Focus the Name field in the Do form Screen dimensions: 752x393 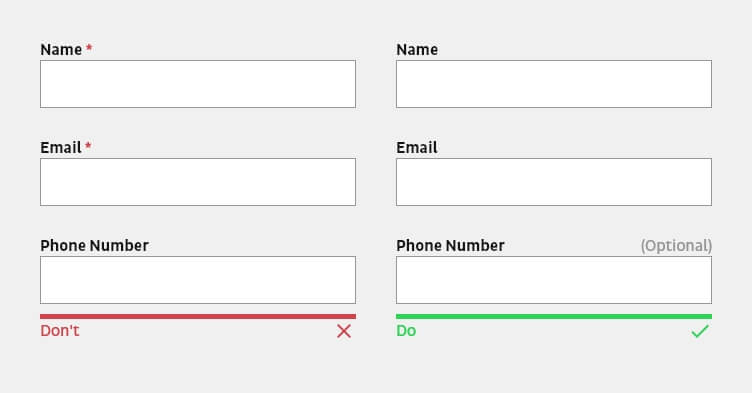(x=554, y=84)
